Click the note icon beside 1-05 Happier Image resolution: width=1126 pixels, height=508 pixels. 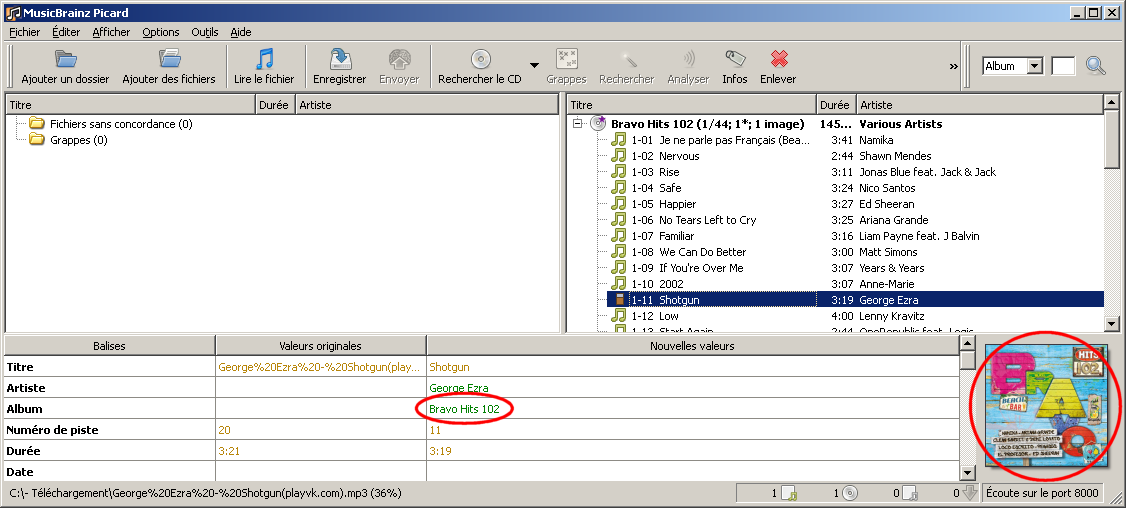tap(618, 204)
